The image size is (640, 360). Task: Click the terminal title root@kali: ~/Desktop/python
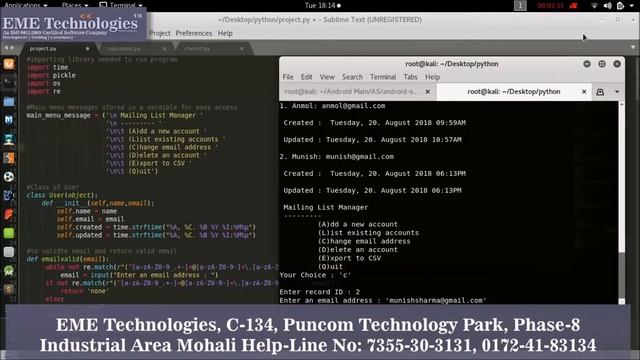click(x=451, y=64)
